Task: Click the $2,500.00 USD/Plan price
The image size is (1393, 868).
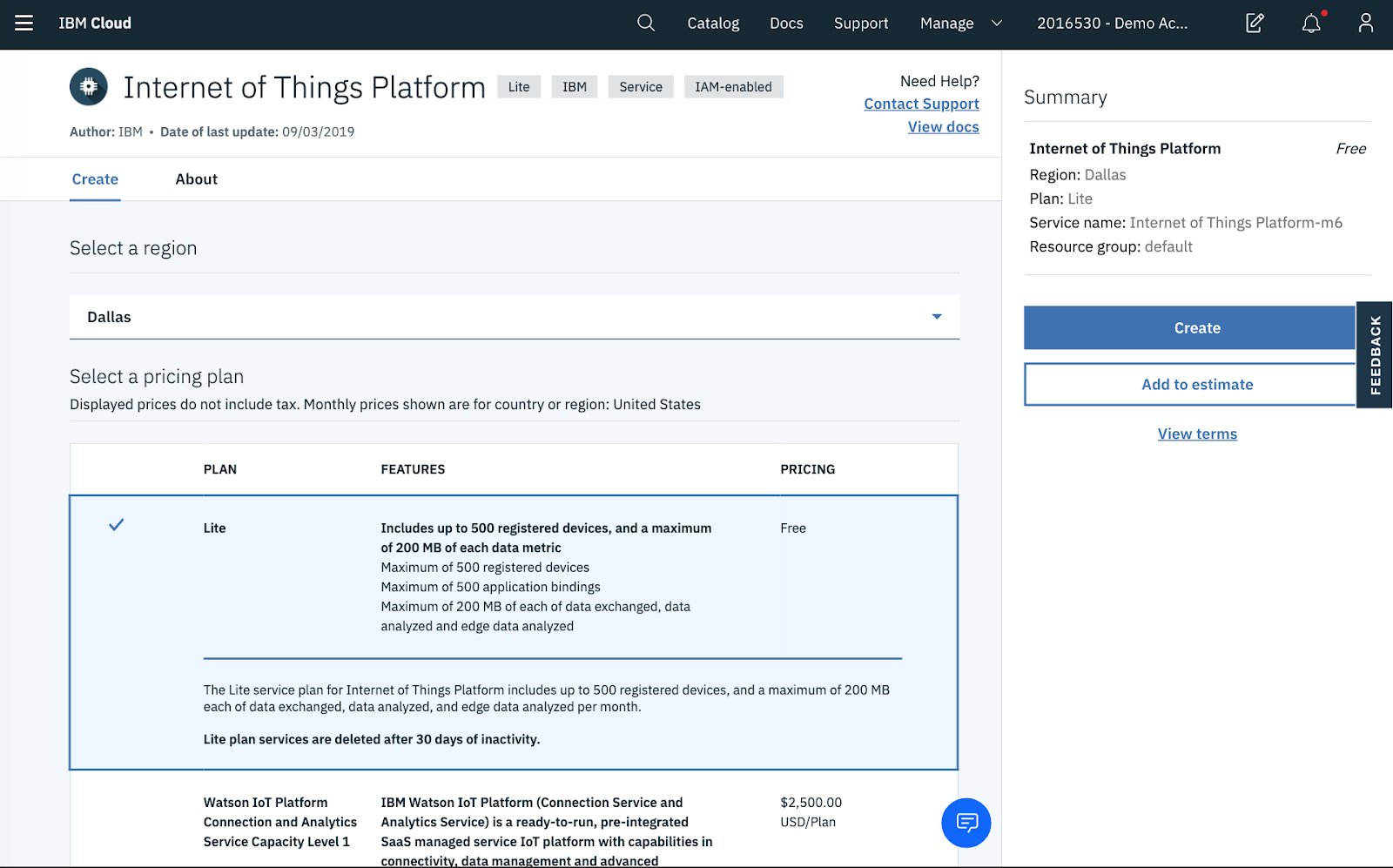Action: [811, 812]
